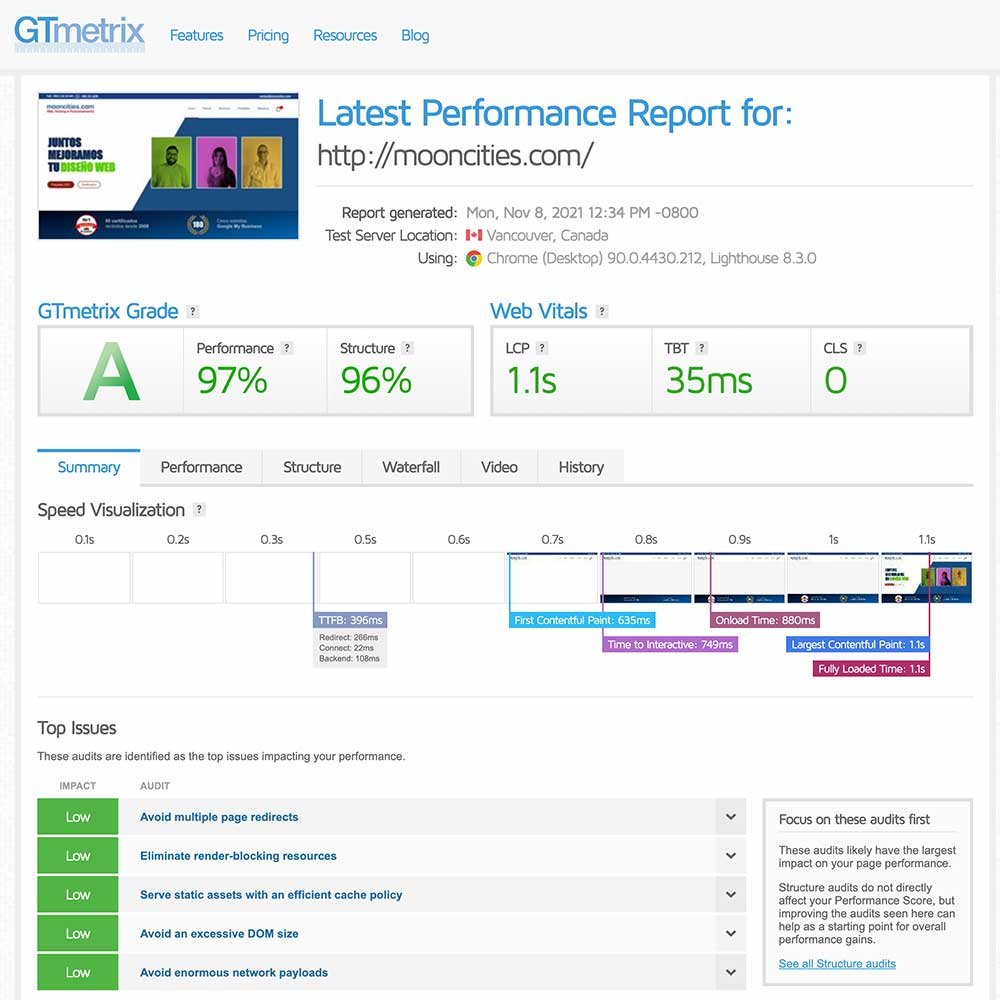The height and width of the screenshot is (1000, 1000).
Task: Click help icon next to Web Vitals
Action: pos(601,312)
